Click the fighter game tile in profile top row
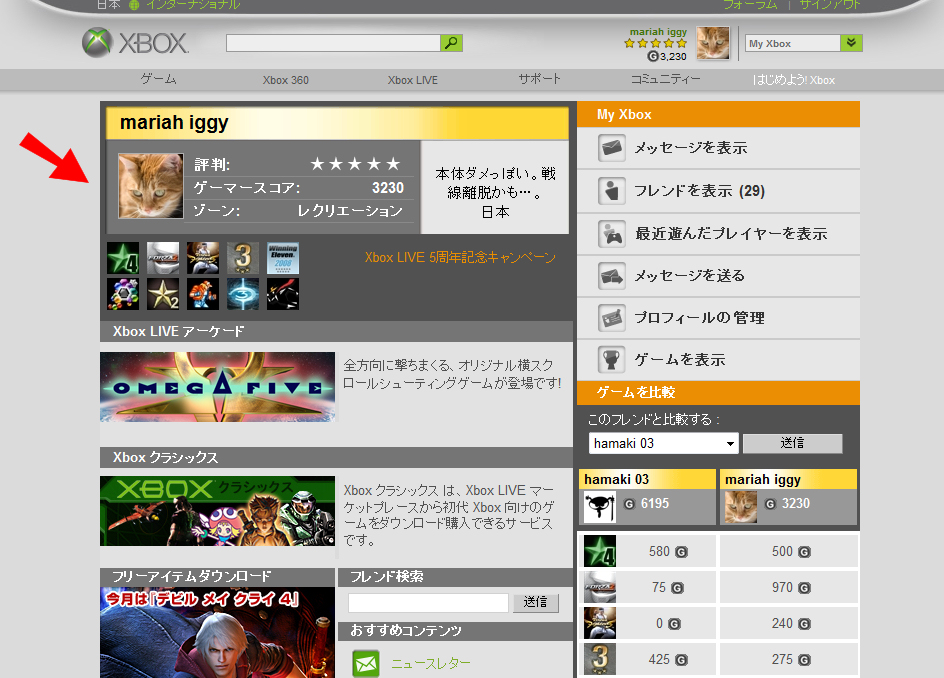Screen dimensions: 944x678 (x=203, y=258)
